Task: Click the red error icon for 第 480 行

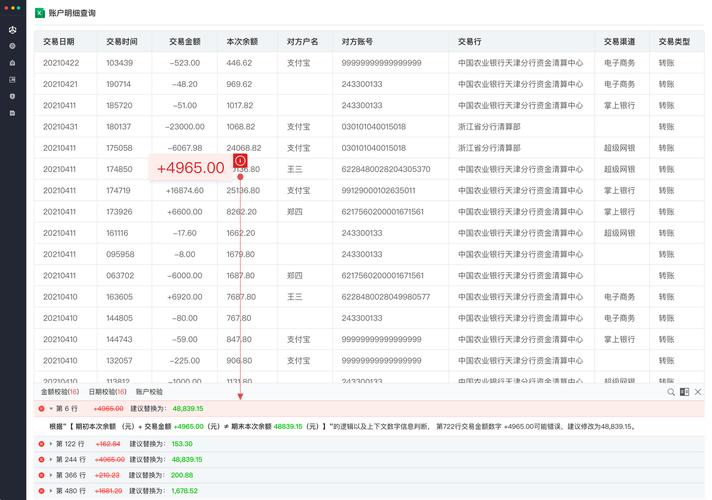Action: click(41, 491)
